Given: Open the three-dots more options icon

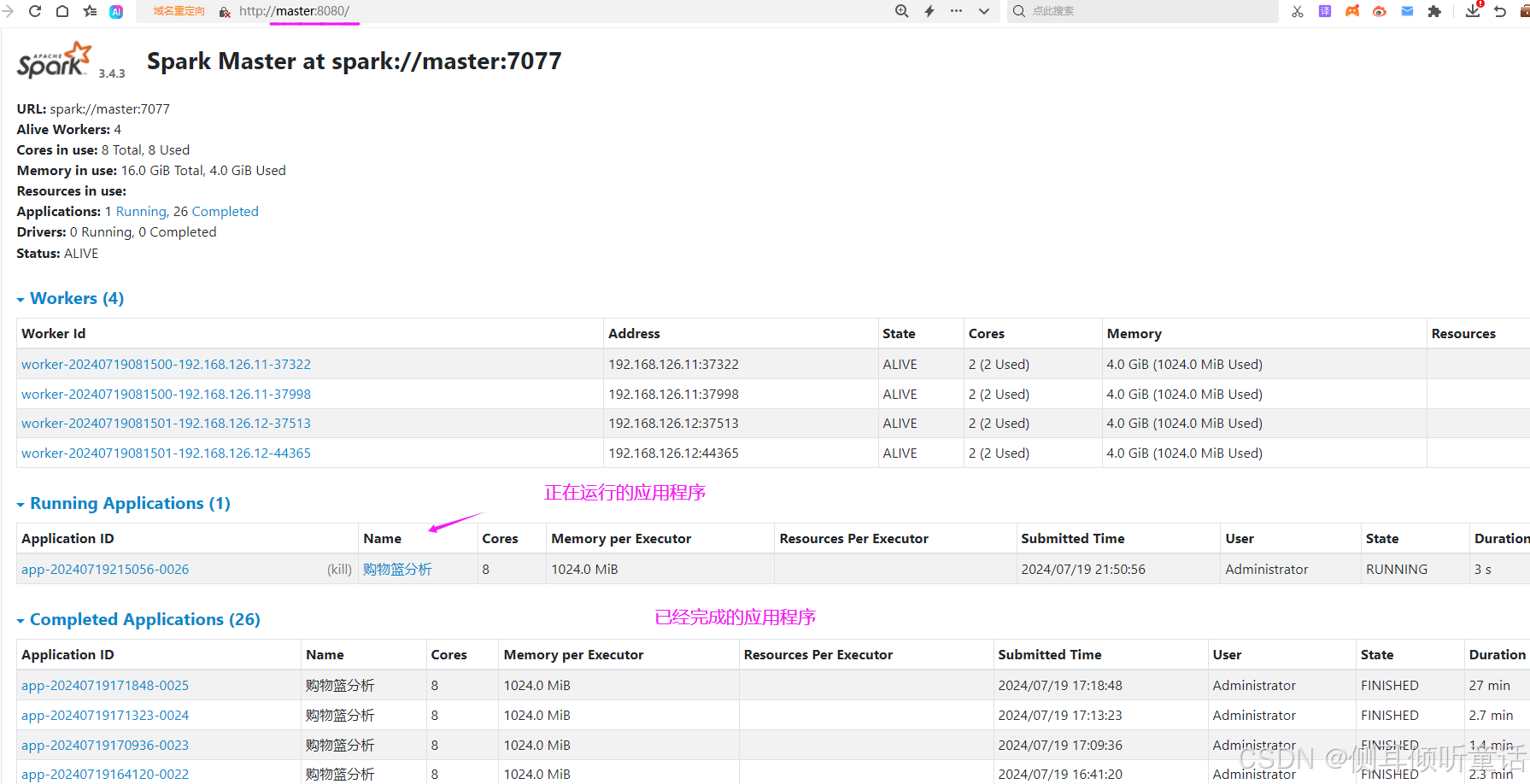Looking at the screenshot, I should (x=956, y=11).
